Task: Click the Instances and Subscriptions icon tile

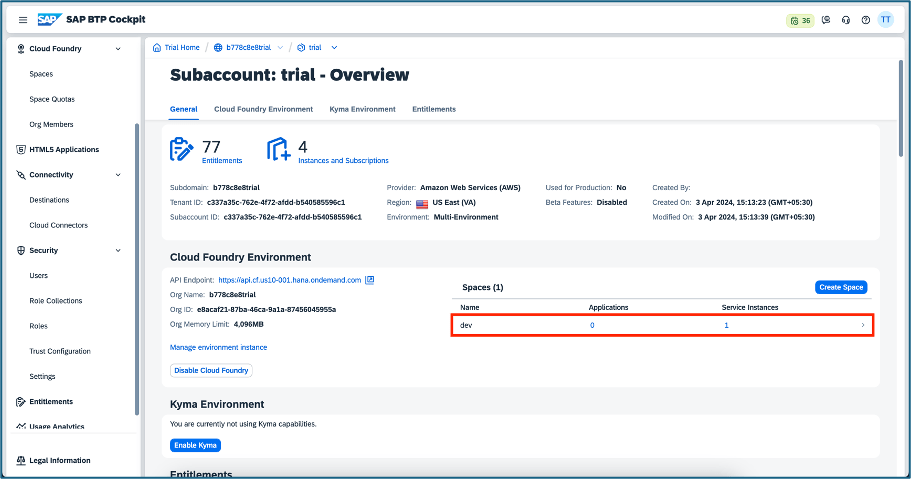Action: coord(279,150)
